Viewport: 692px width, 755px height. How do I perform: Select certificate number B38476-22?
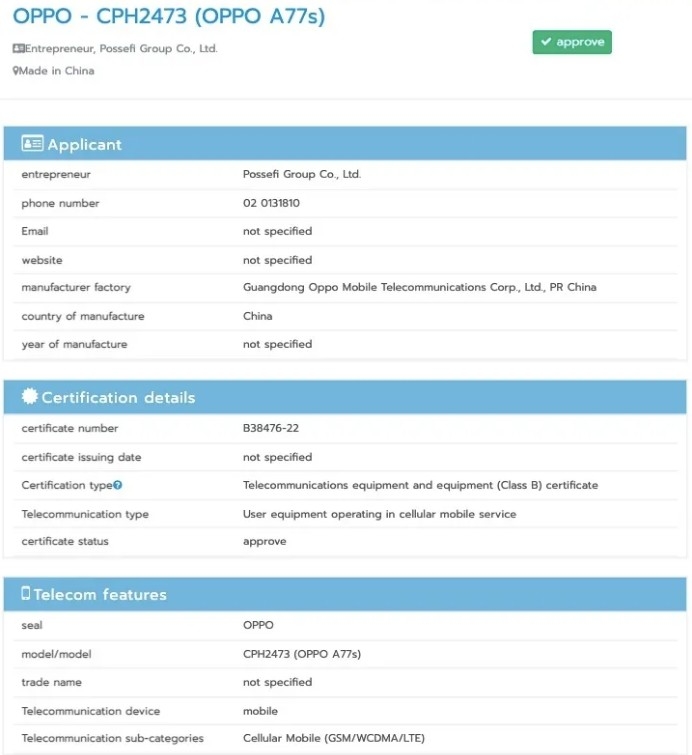tap(272, 428)
